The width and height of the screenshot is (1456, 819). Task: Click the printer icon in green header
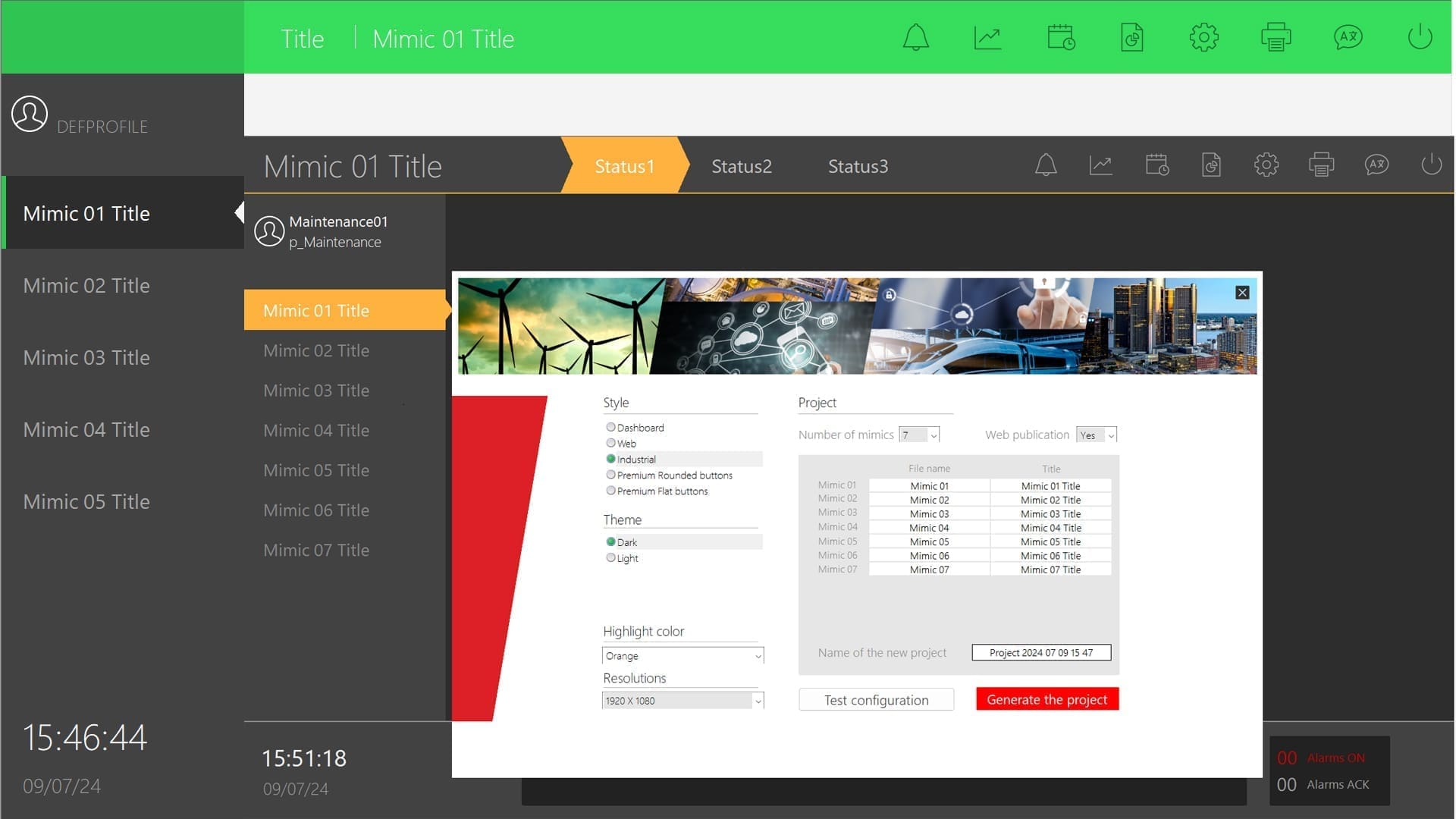tap(1276, 37)
